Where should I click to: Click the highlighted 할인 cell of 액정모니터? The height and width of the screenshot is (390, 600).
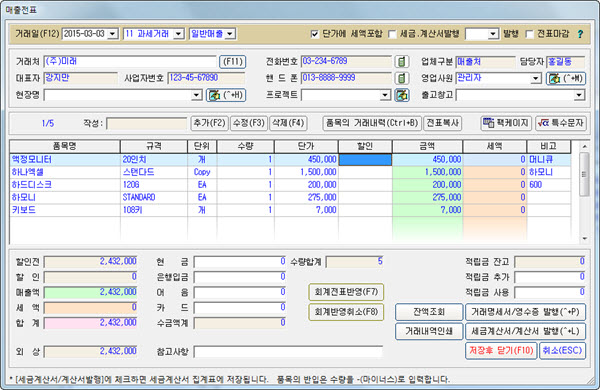coord(365,160)
